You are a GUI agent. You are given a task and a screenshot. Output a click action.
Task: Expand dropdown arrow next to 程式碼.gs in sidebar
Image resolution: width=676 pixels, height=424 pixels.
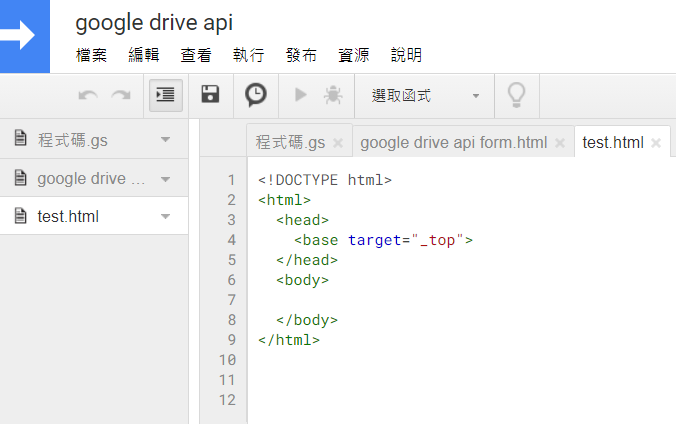(x=166, y=140)
